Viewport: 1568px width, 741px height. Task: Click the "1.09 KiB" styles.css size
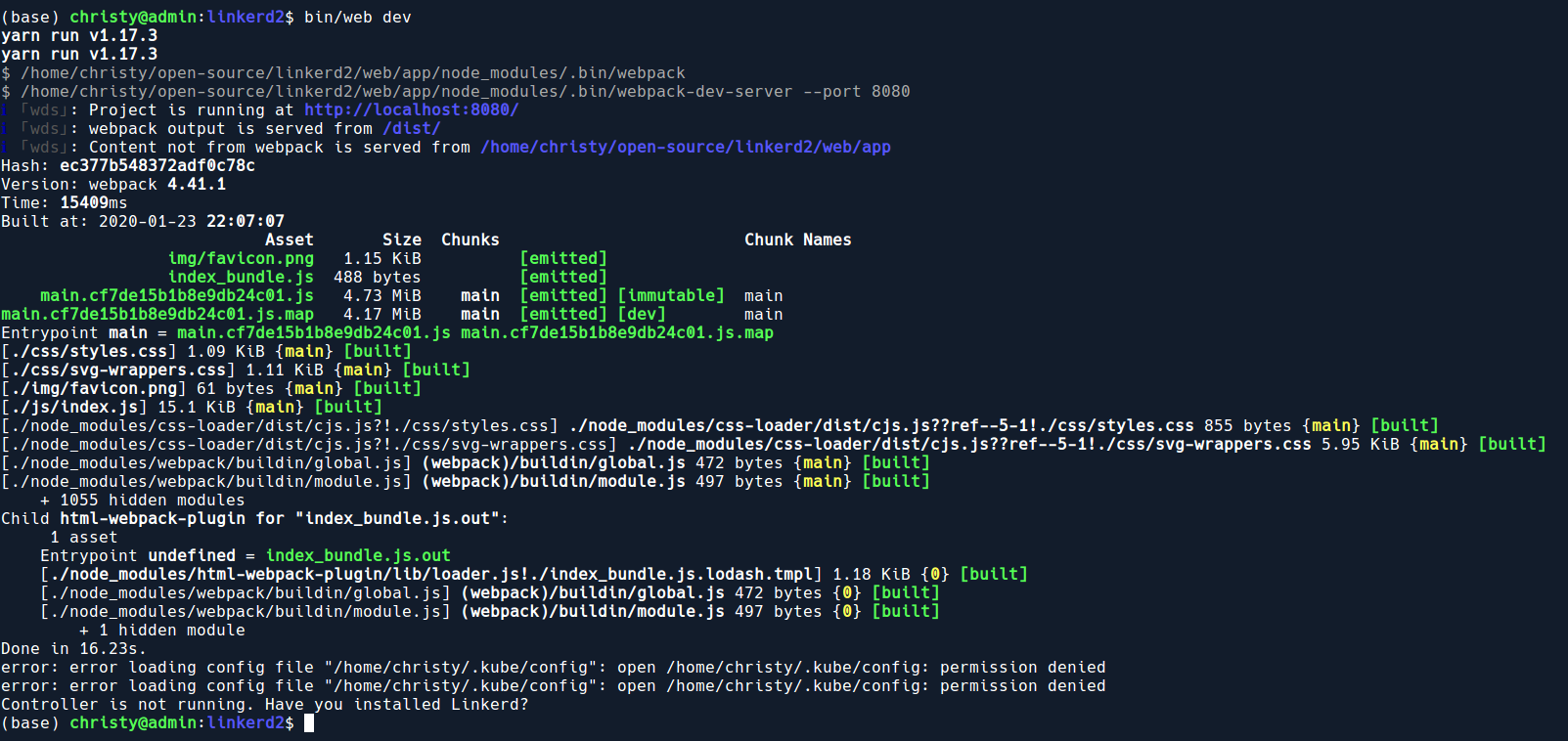[226, 351]
